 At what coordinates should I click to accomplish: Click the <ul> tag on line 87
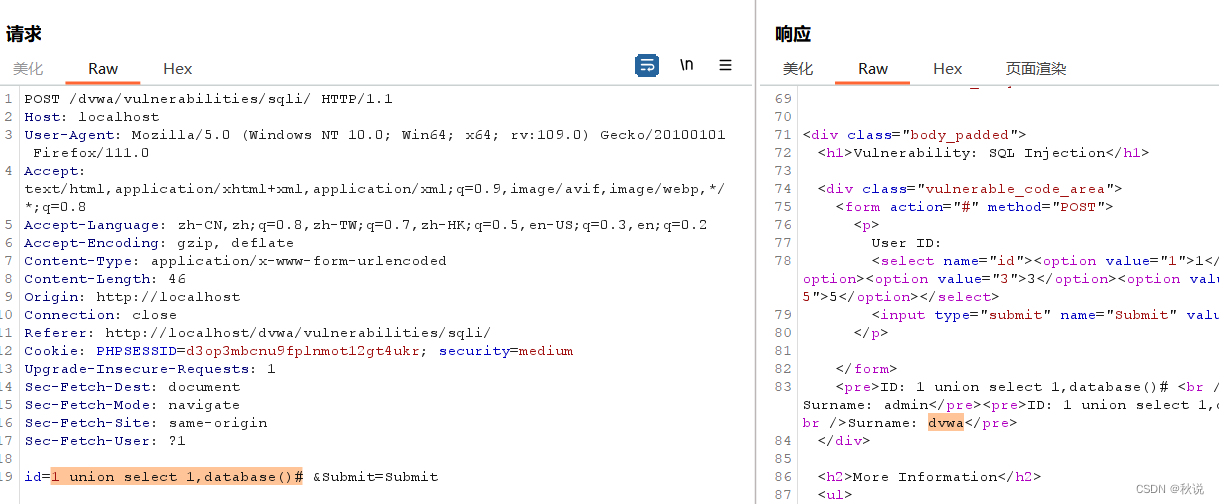coord(835,495)
